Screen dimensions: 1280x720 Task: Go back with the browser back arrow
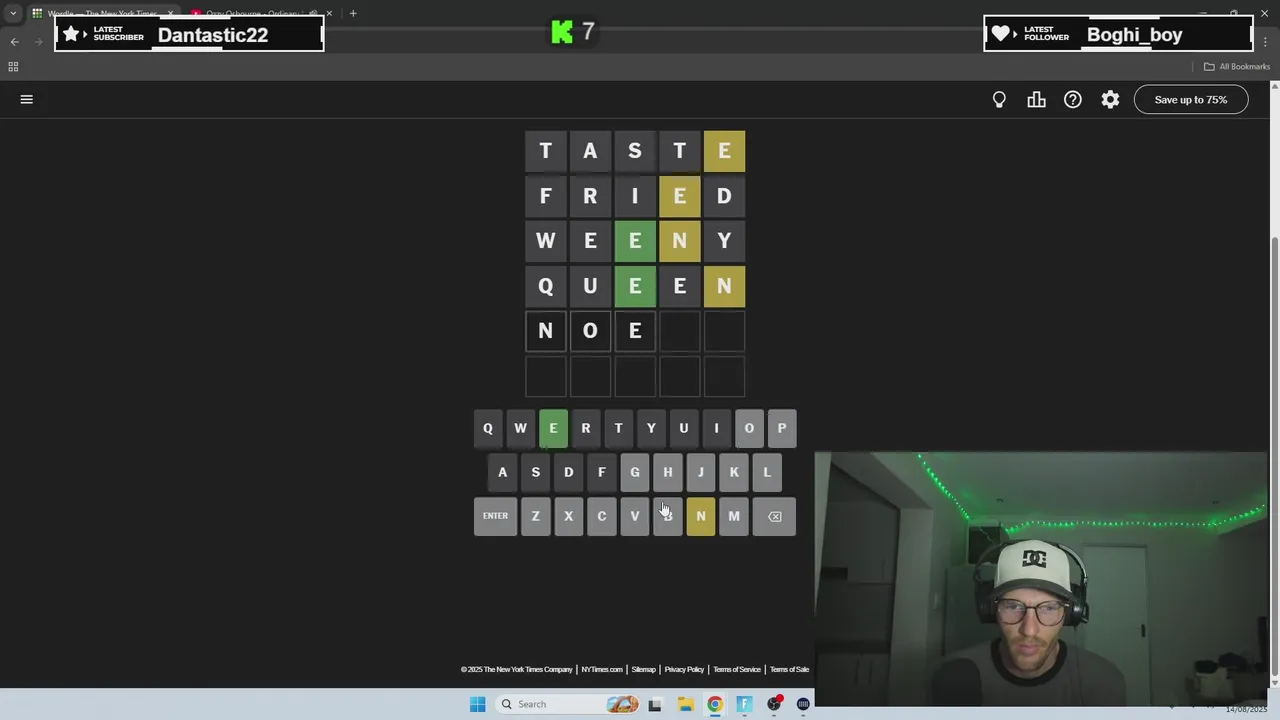click(x=14, y=41)
